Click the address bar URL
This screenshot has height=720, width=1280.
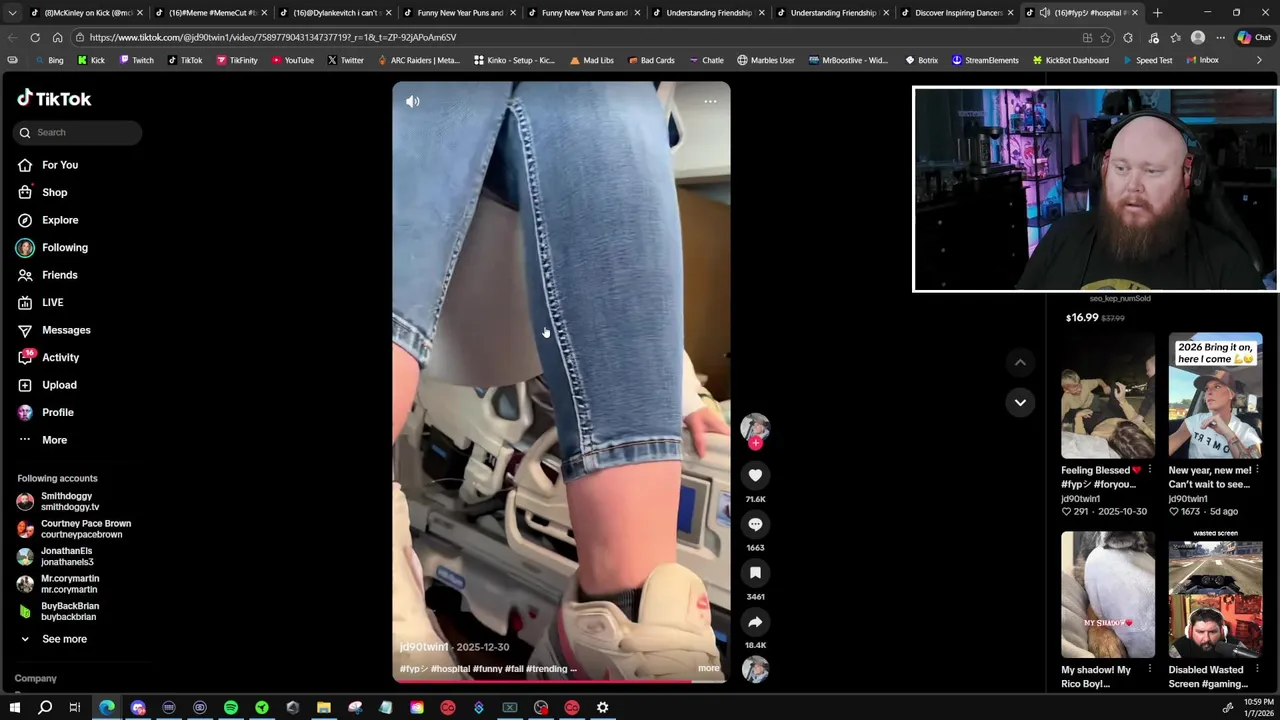[x=272, y=37]
